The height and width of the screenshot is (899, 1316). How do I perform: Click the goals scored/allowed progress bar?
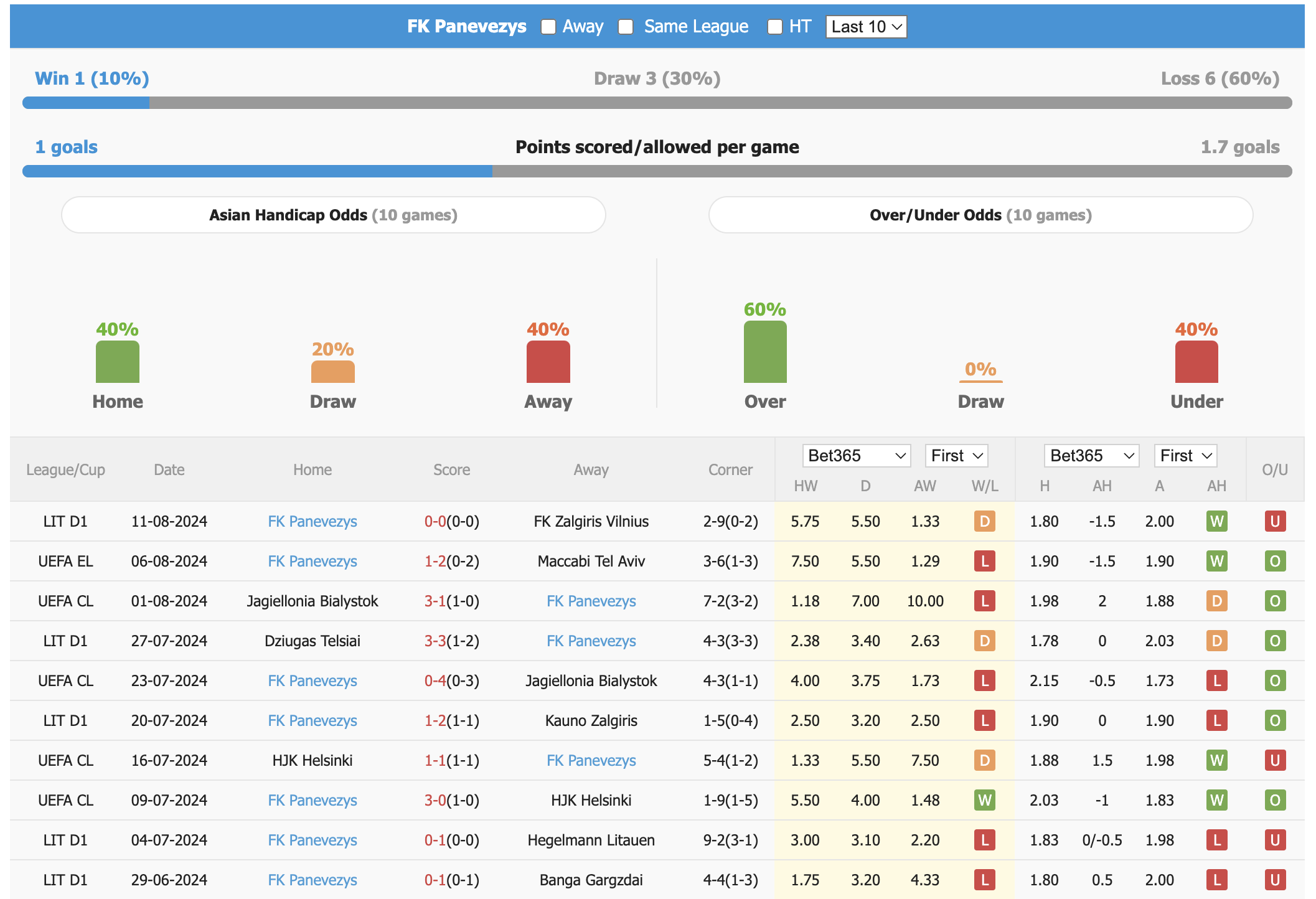tap(657, 171)
